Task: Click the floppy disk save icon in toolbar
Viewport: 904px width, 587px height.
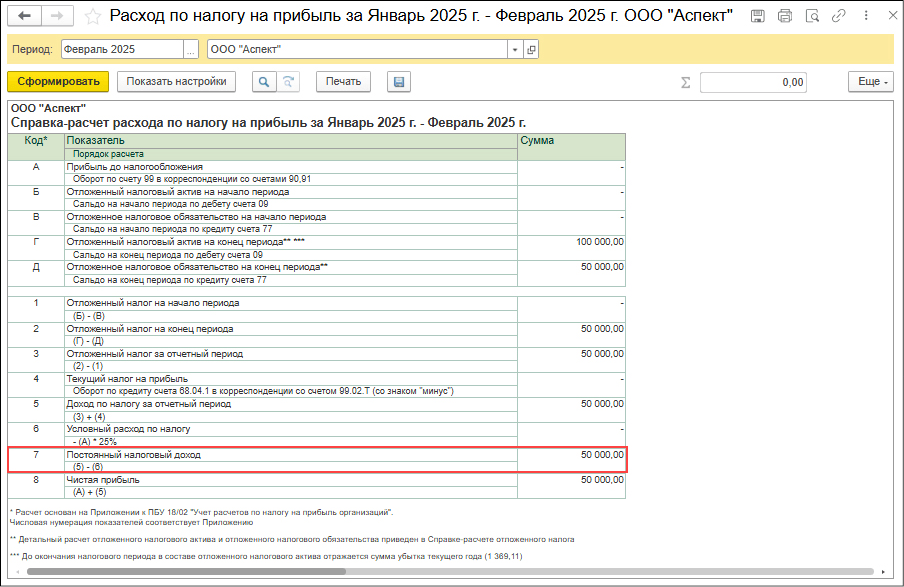Action: coord(399,82)
